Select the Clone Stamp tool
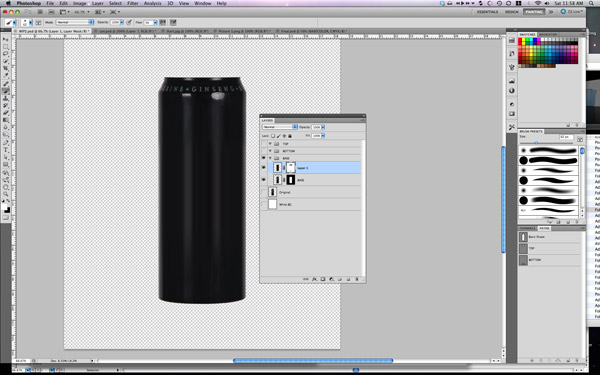Image resolution: width=600 pixels, height=375 pixels. pos(6,98)
